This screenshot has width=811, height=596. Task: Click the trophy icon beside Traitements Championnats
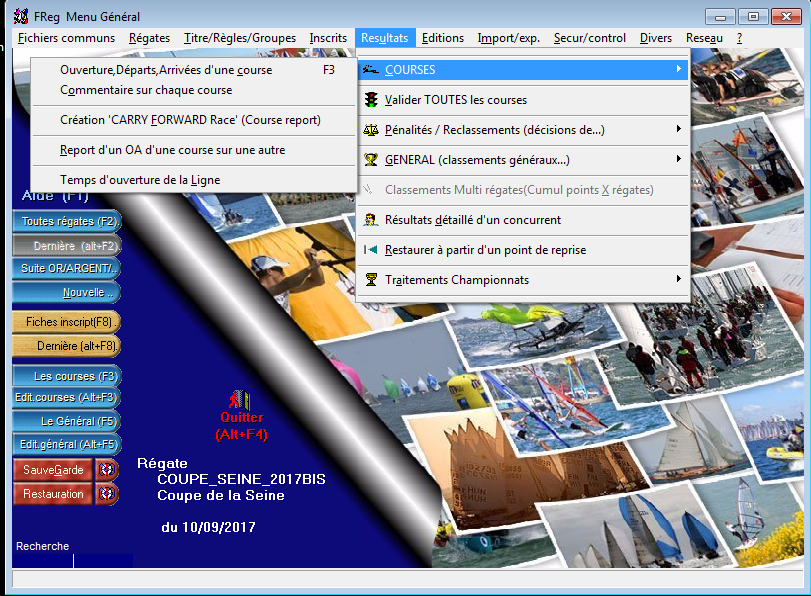pos(371,279)
